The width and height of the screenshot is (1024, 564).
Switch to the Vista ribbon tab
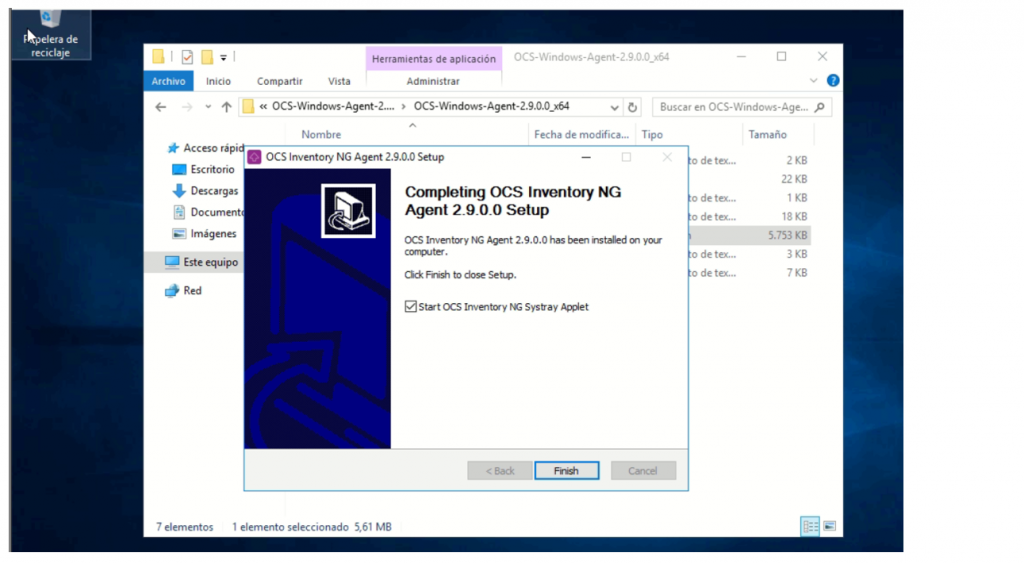point(339,81)
